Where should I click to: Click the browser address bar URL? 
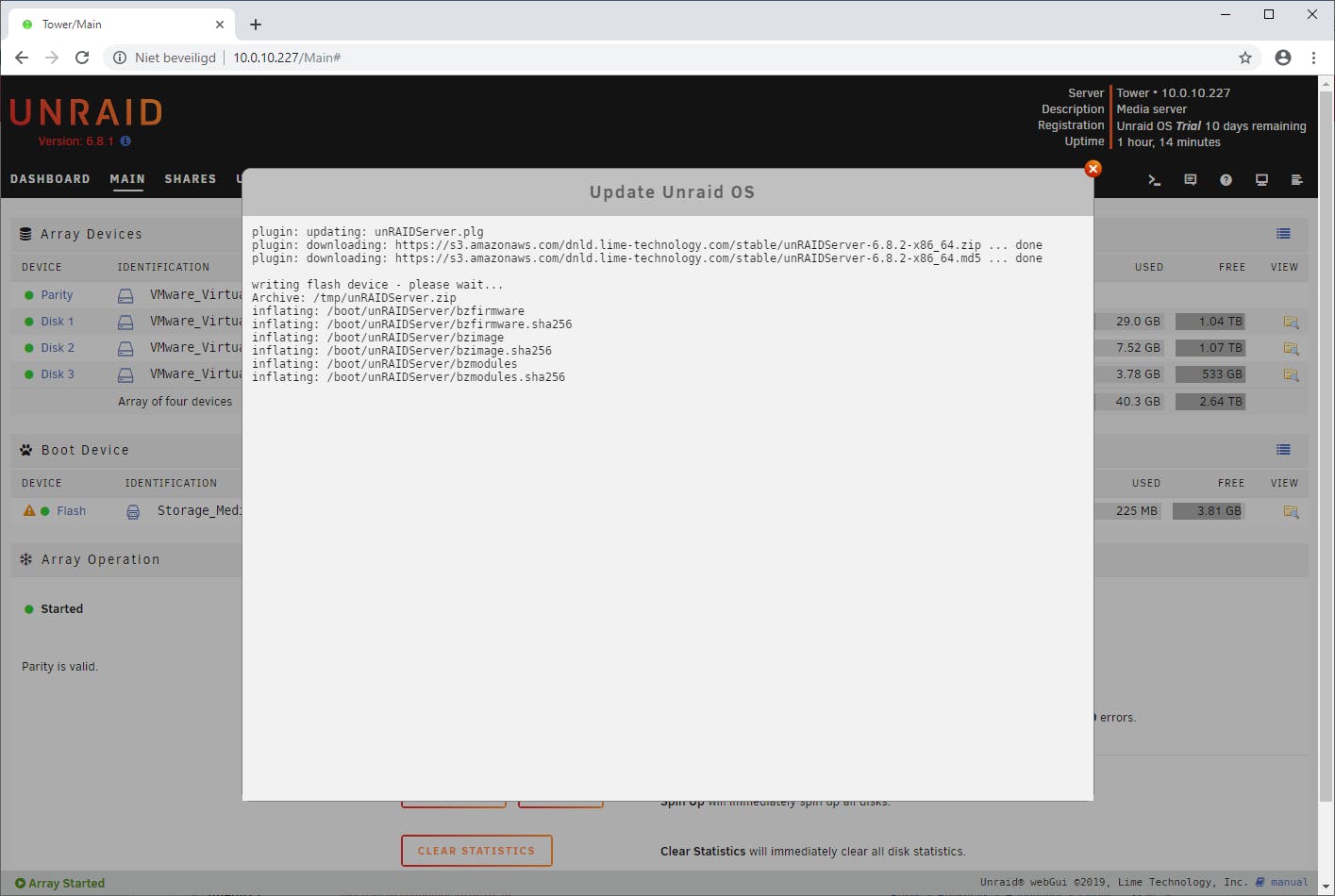287,58
